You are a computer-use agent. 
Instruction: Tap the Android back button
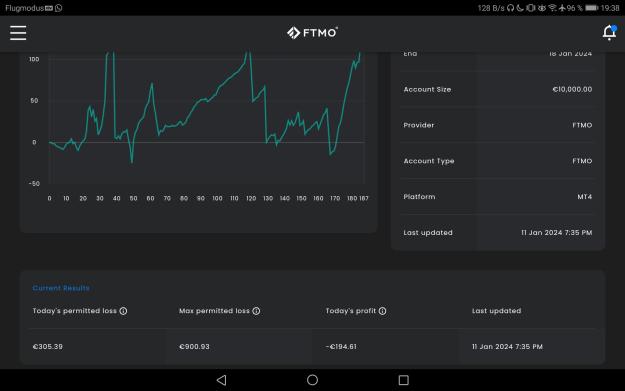[222, 380]
